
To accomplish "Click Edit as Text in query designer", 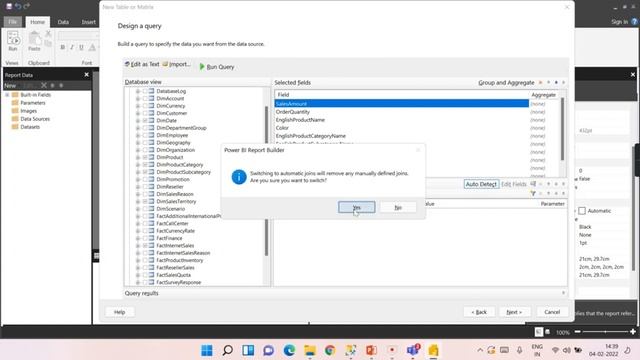I will tap(142, 64).
